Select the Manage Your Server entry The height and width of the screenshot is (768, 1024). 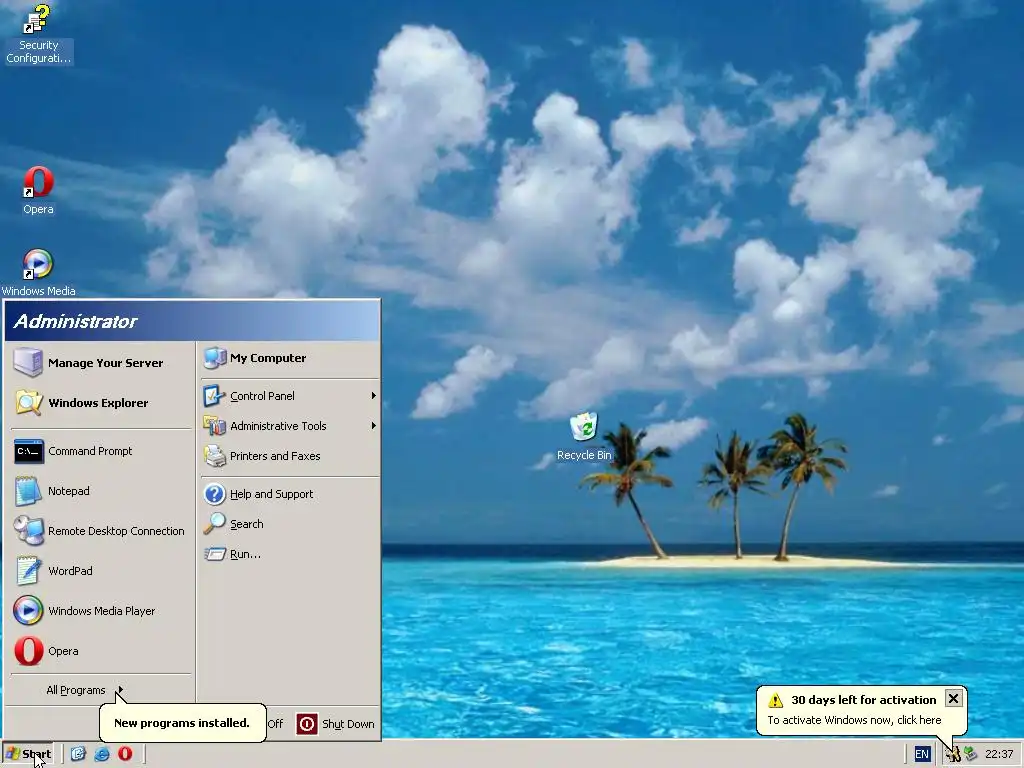point(100,362)
